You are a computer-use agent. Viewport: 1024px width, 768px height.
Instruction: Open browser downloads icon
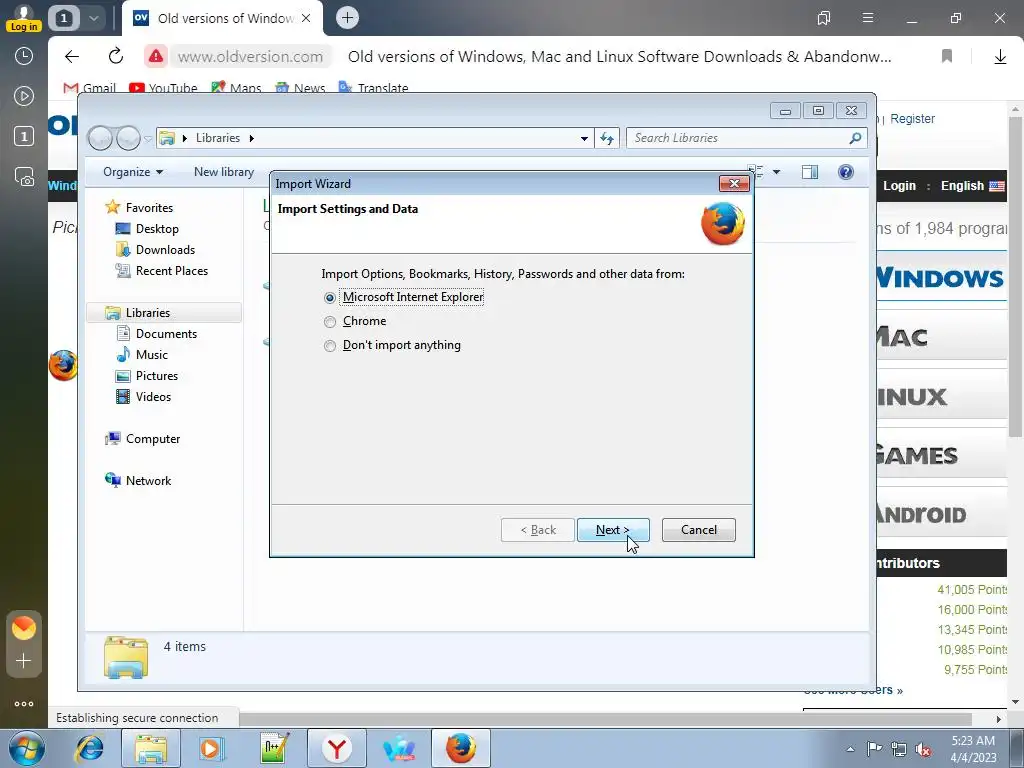pos(1000,57)
